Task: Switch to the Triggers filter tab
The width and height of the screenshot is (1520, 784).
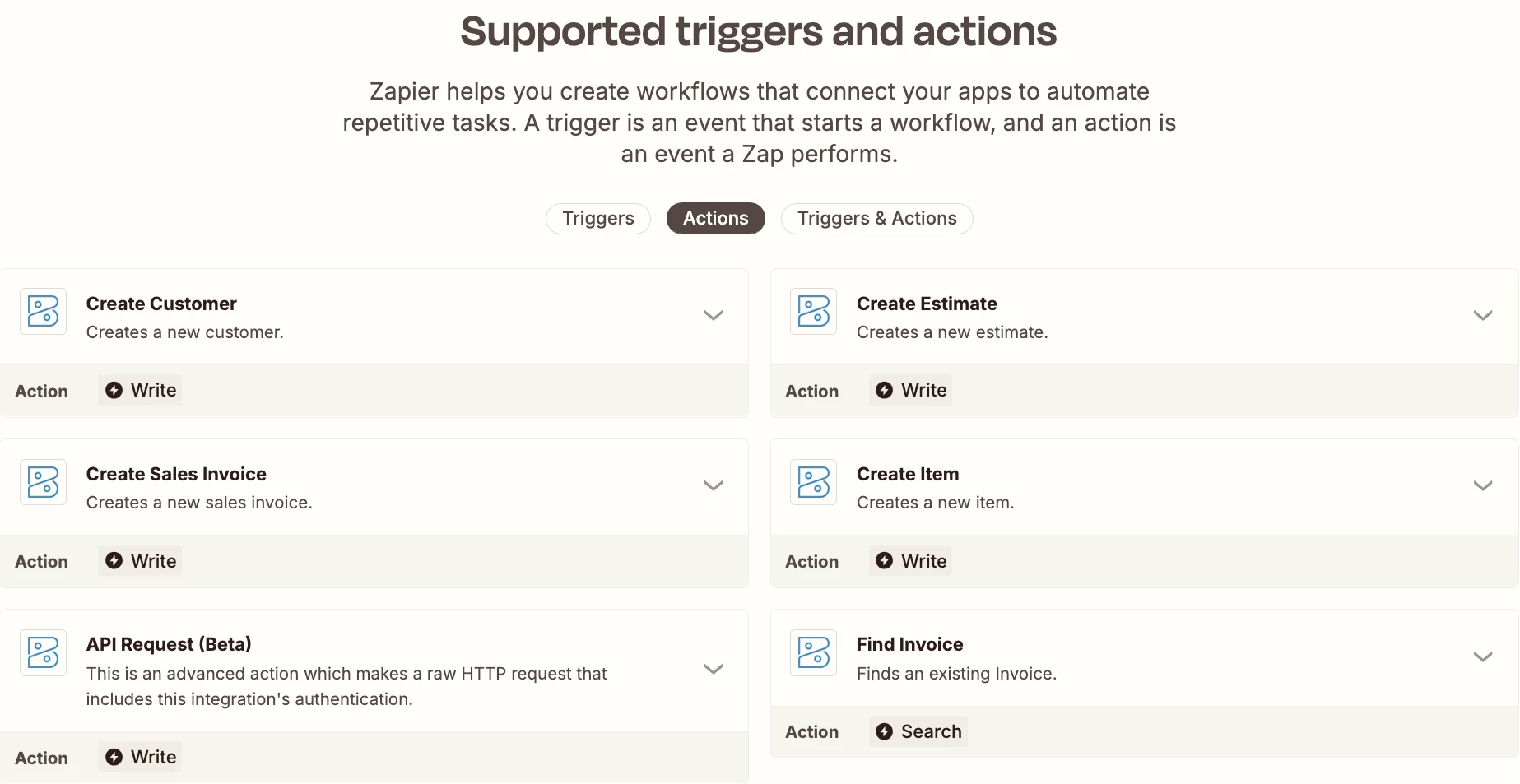Action: pyautogui.click(x=598, y=219)
